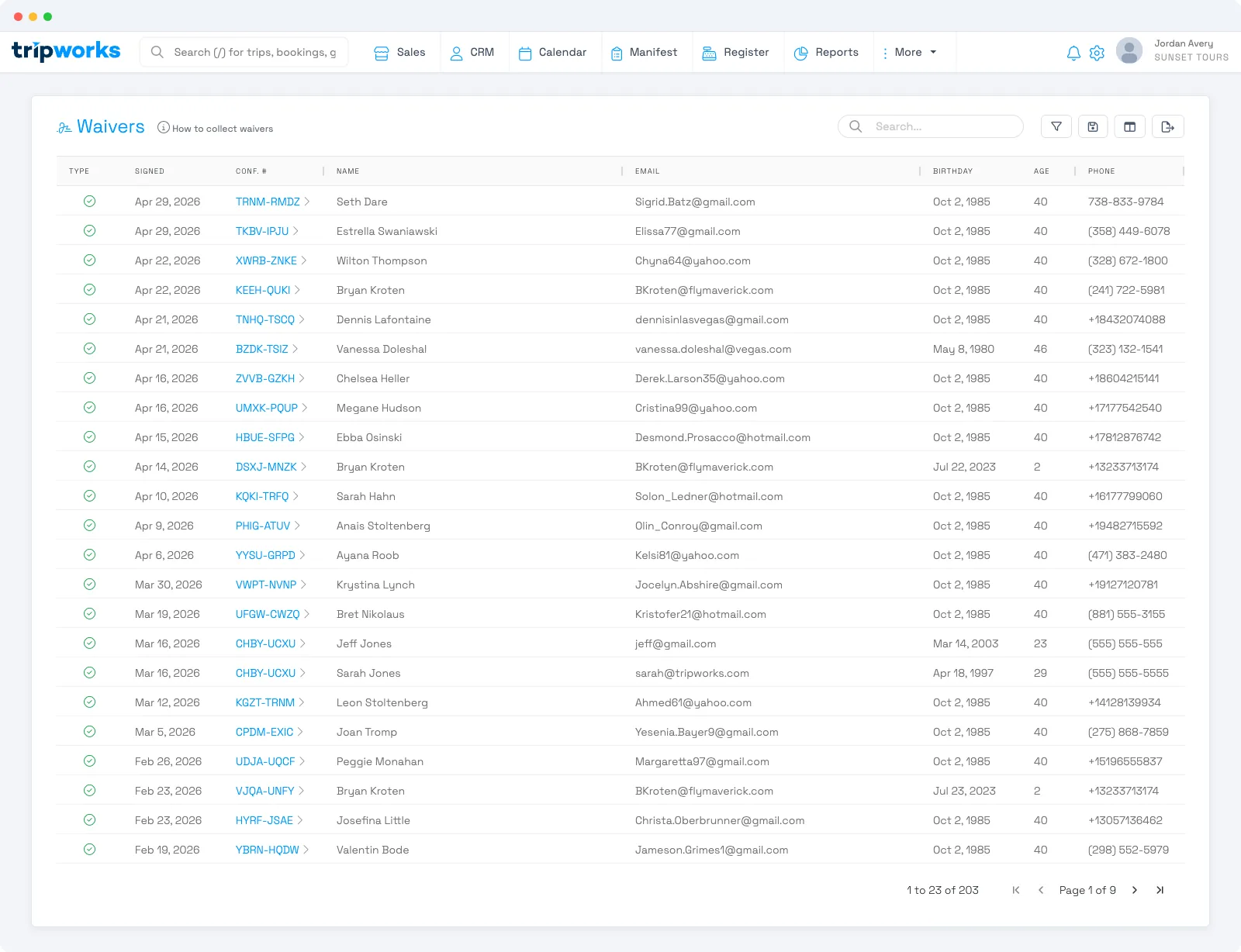Click the Waivers signature icon
The height and width of the screenshot is (952, 1241).
tap(64, 127)
